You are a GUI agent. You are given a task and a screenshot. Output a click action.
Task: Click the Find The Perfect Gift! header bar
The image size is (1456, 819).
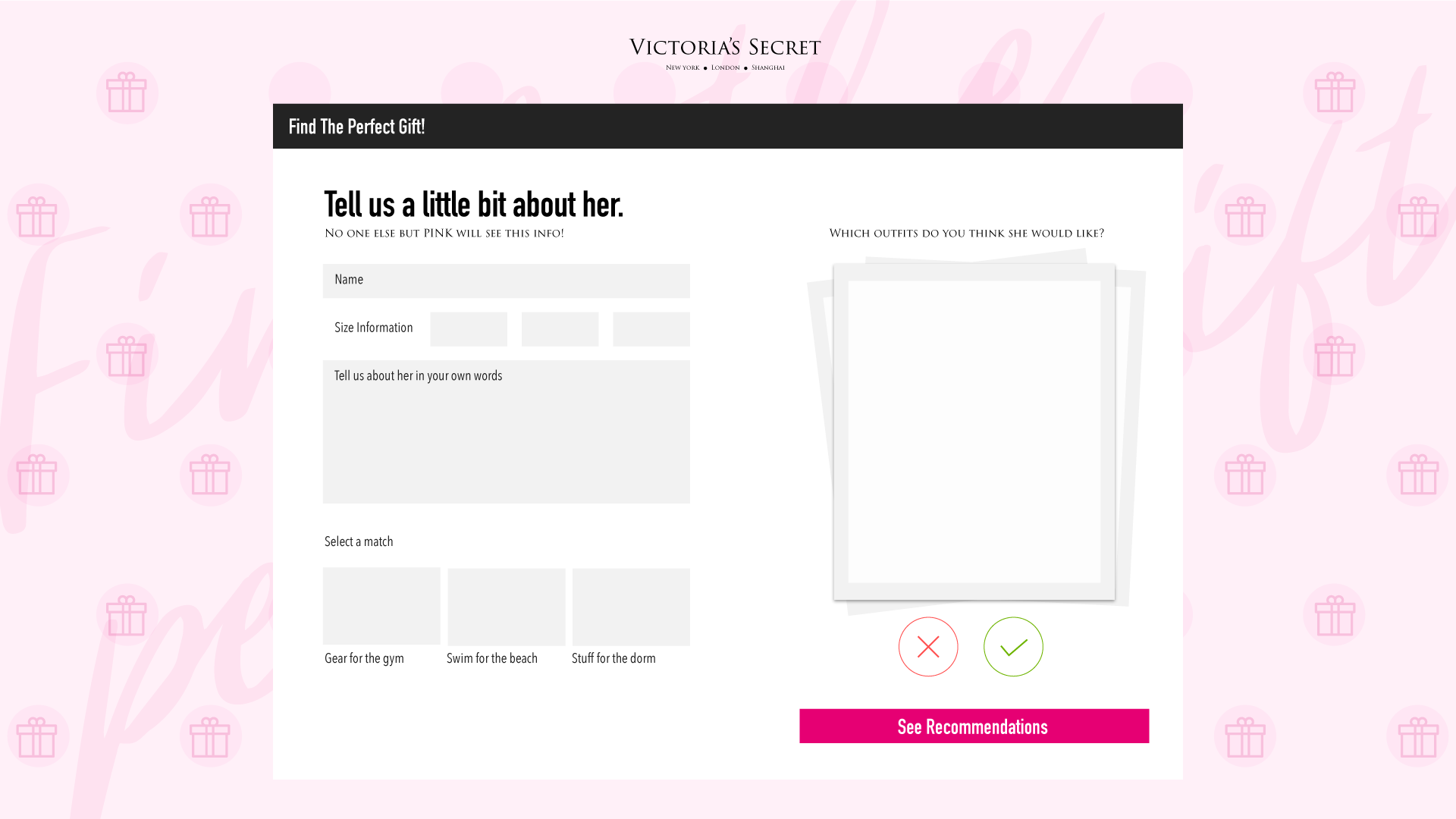click(x=727, y=126)
